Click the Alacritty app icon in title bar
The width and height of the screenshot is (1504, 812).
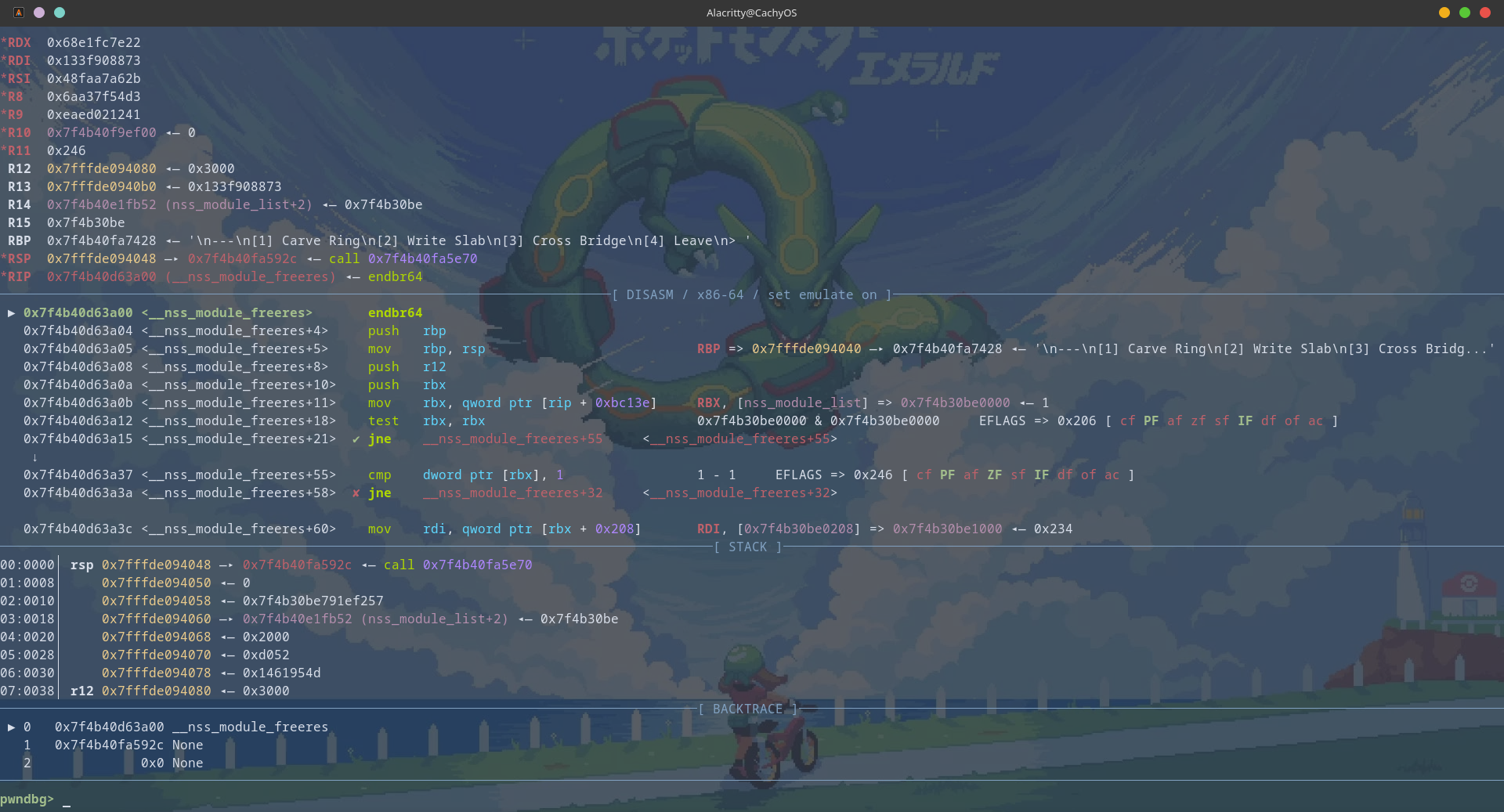(19, 13)
